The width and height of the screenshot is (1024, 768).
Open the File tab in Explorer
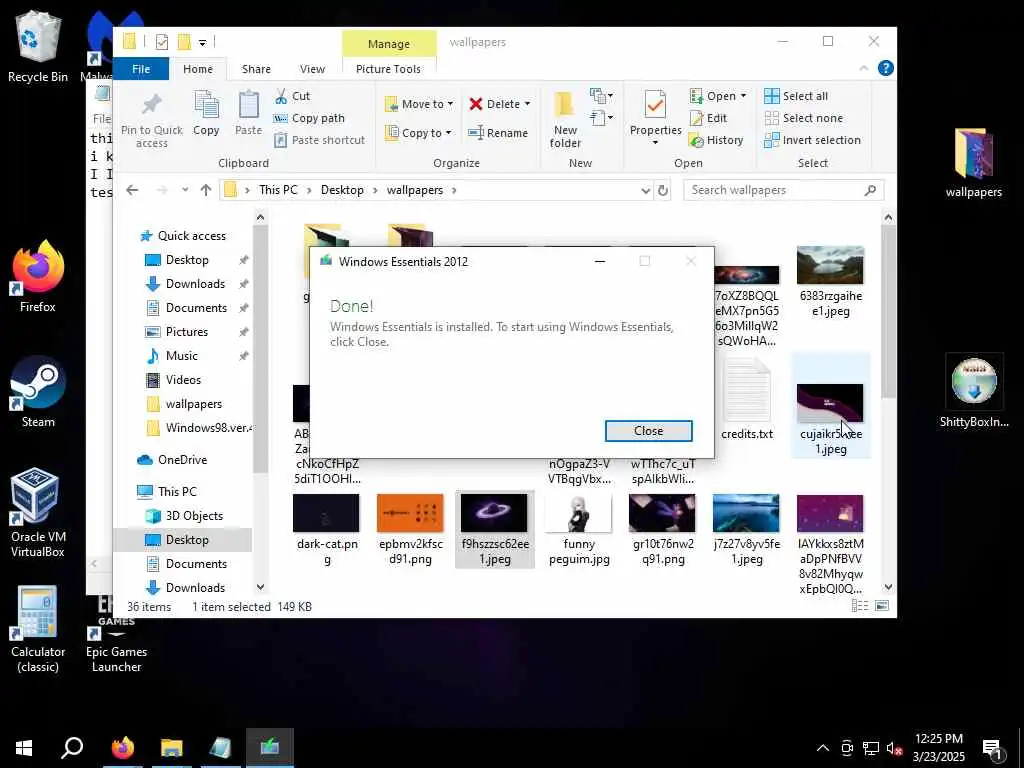click(x=141, y=69)
